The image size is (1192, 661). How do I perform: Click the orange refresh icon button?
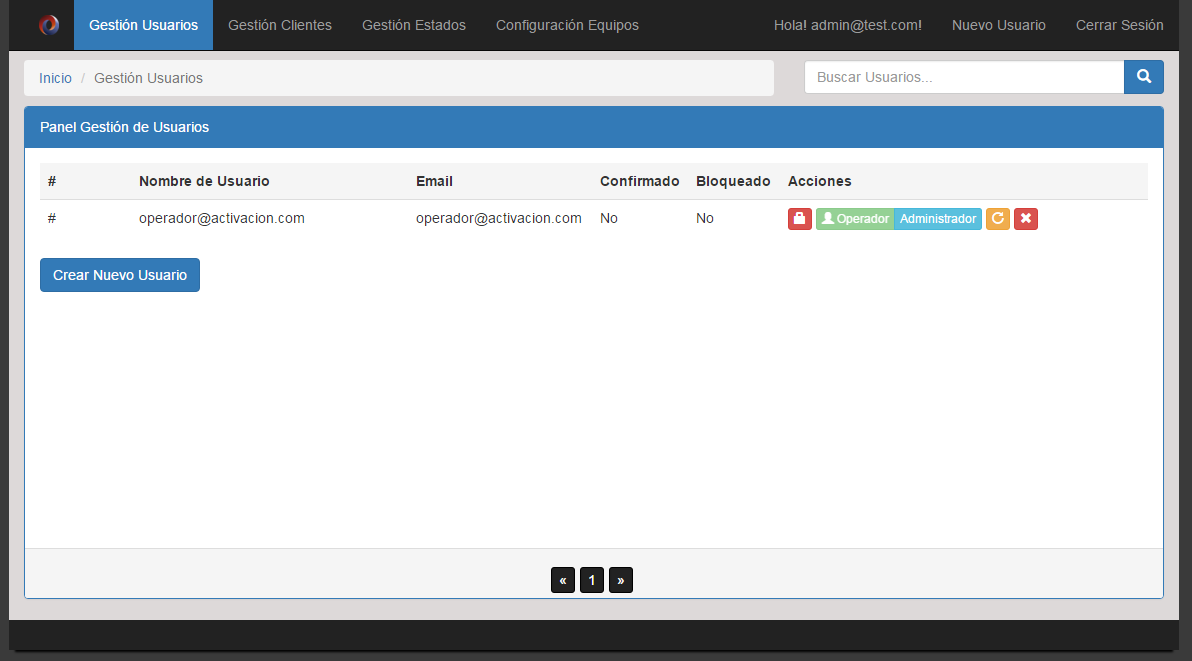998,219
